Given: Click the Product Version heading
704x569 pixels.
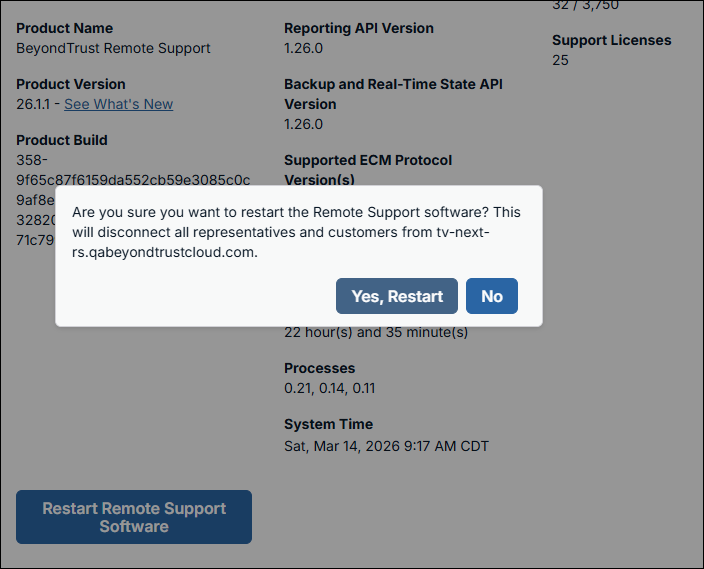Looking at the screenshot, I should pyautogui.click(x=71, y=84).
